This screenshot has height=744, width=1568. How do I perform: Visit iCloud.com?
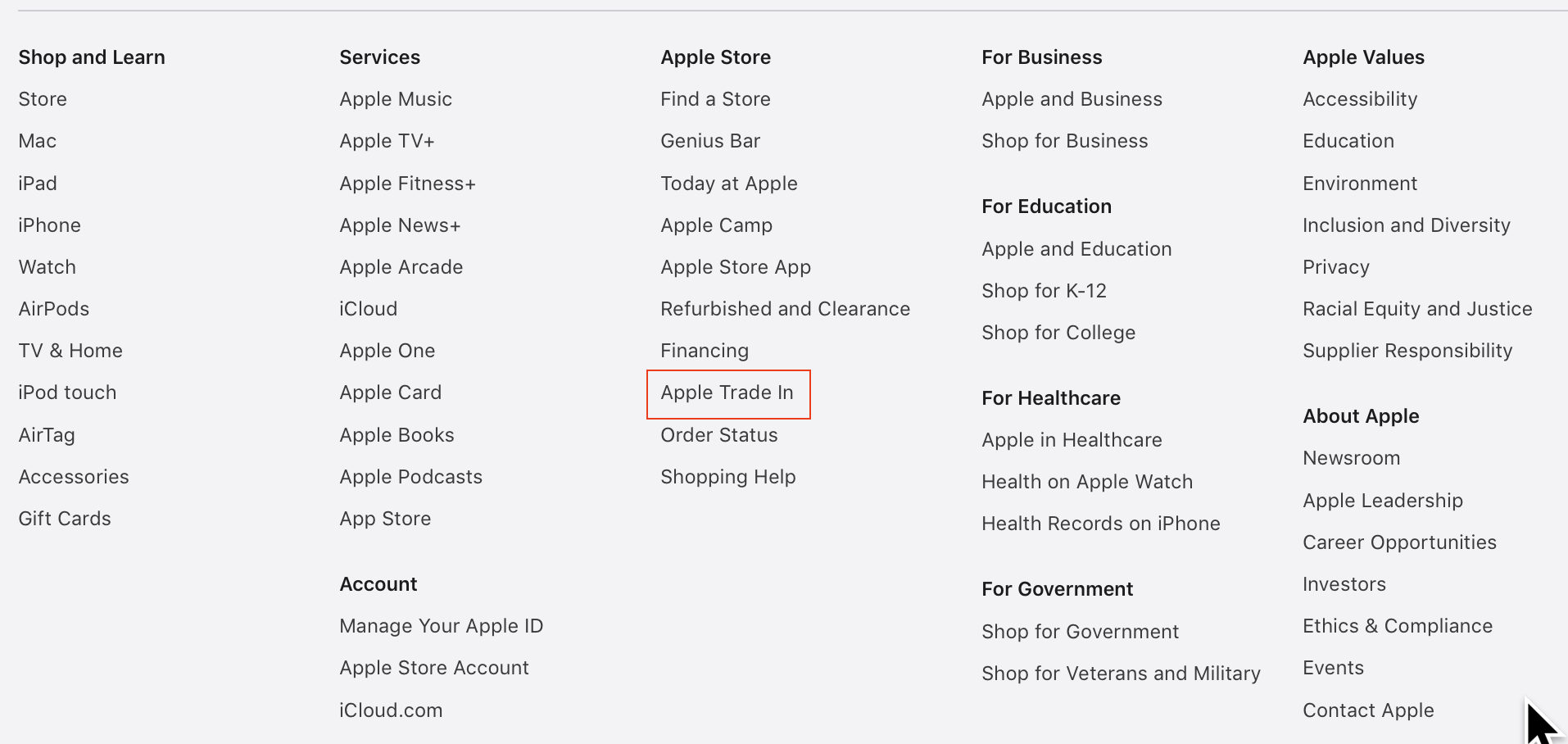[391, 710]
